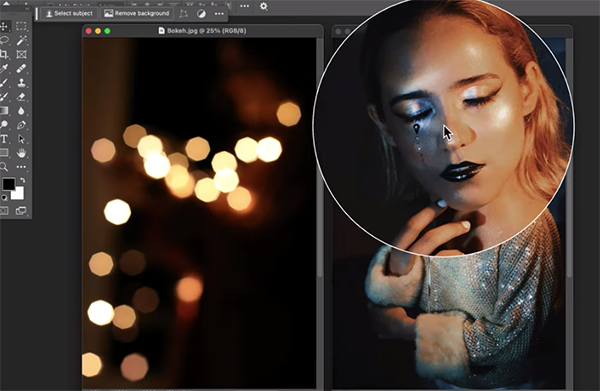Select the Horizontal Type tool
The image size is (600, 391).
(4, 139)
